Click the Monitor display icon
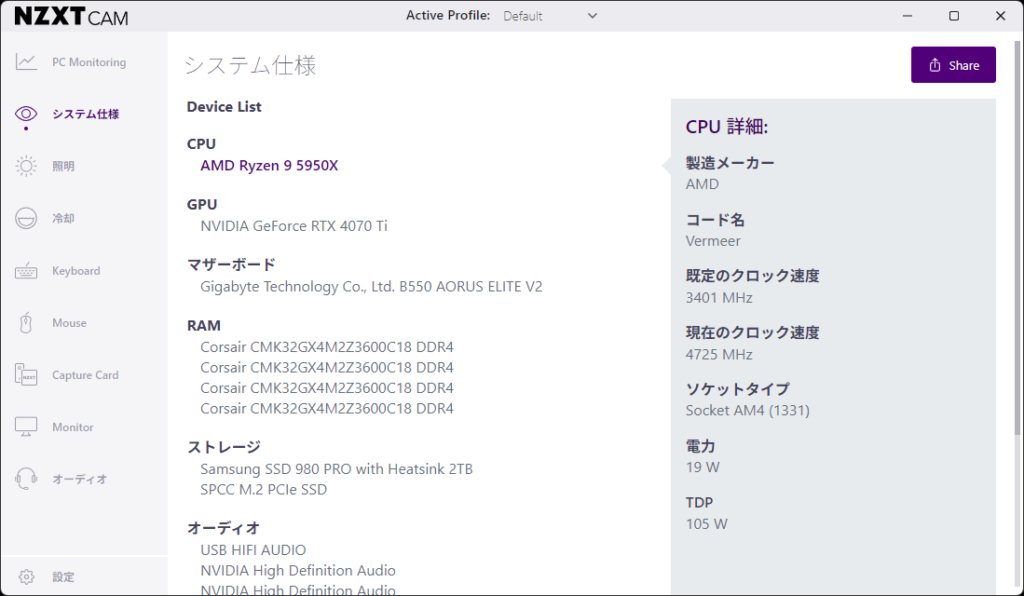 pyautogui.click(x=26, y=427)
